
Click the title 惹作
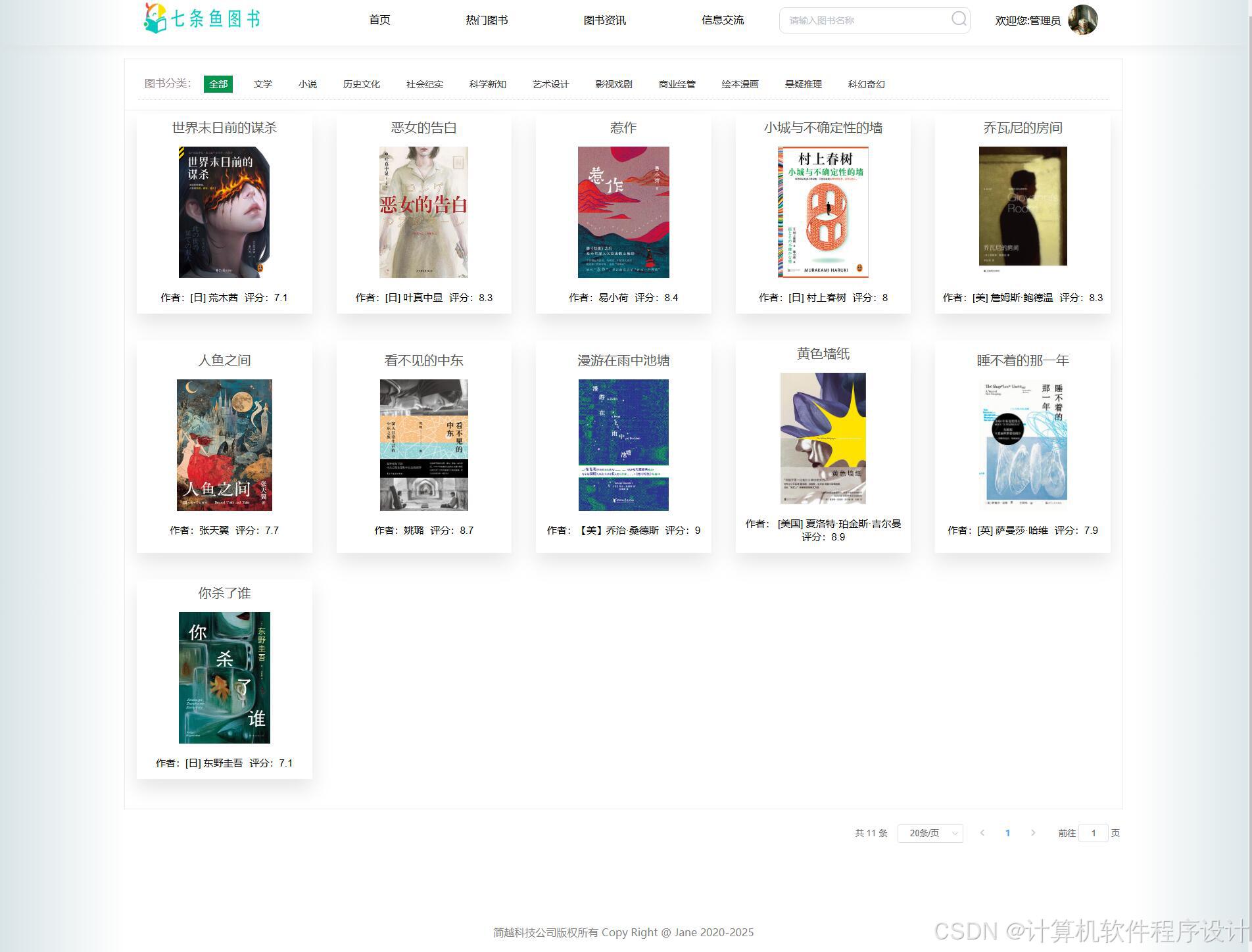tap(623, 128)
